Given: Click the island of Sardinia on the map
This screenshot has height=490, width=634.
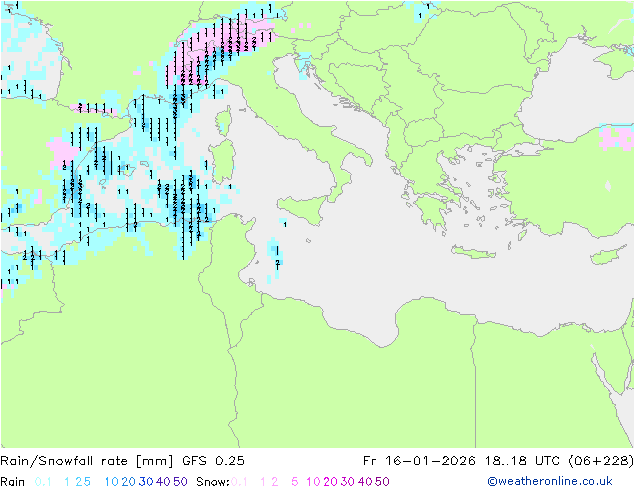Looking at the screenshot, I should 223,162.
